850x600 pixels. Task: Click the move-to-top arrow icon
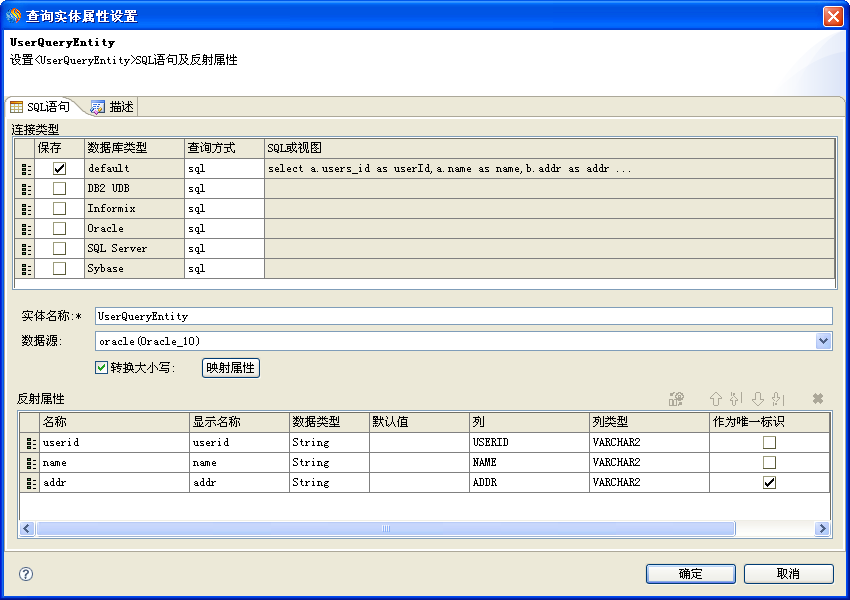click(736, 399)
